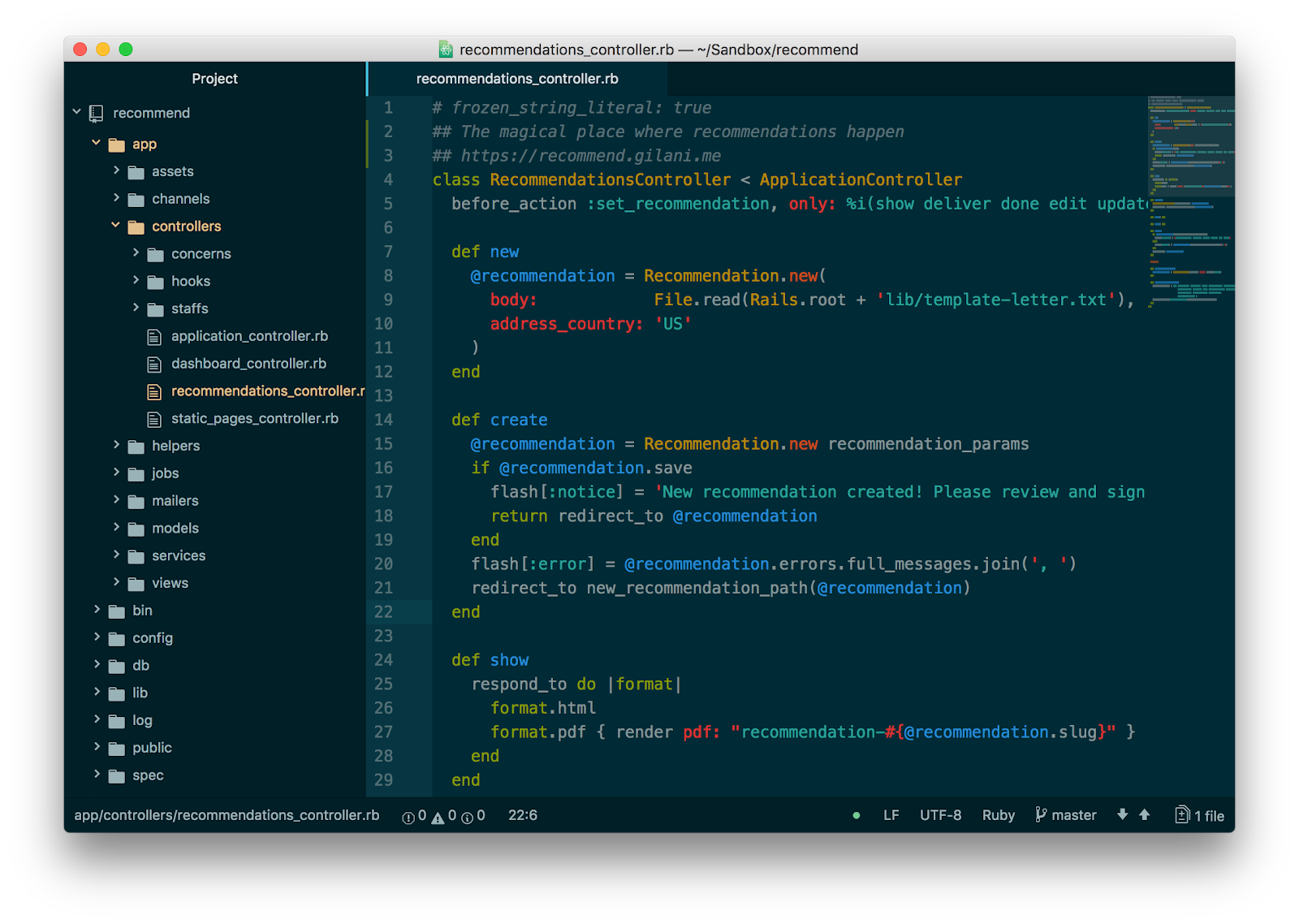Click the RecommendationsController class name
Viewport: 1299px width, 924px height.
tap(610, 179)
